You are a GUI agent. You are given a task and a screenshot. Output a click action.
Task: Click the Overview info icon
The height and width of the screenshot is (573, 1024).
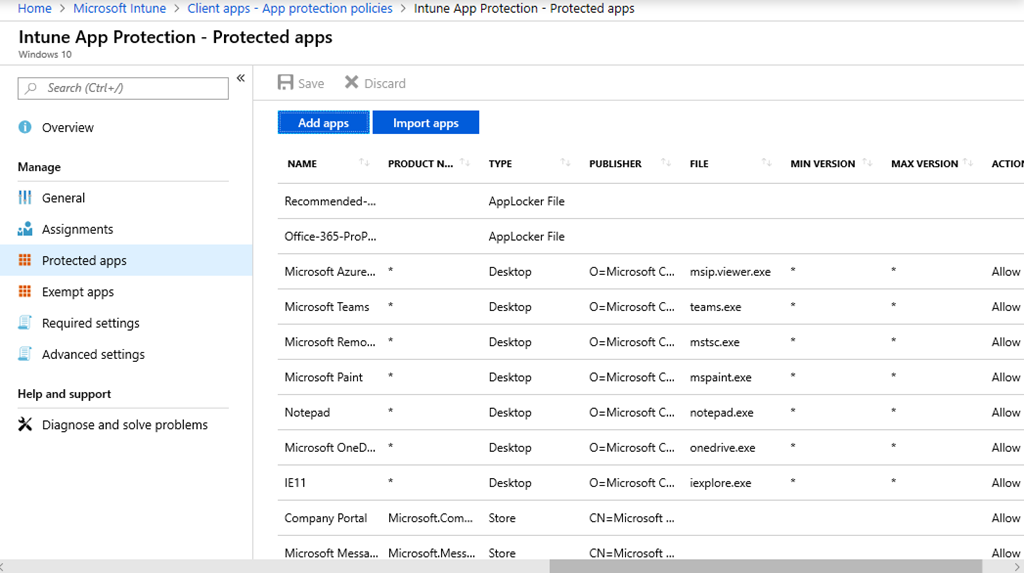[25, 128]
